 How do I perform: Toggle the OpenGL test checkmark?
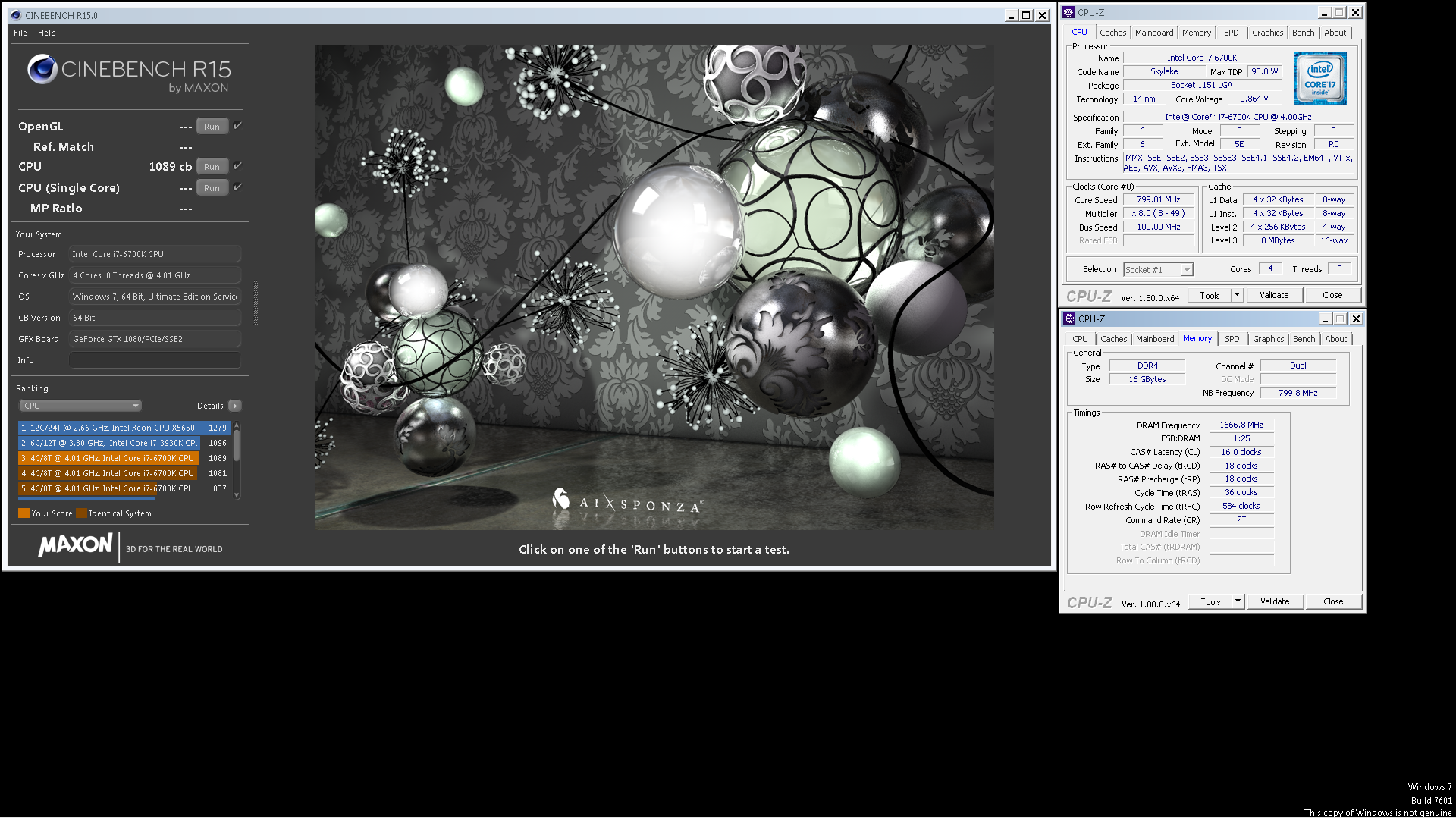pyautogui.click(x=237, y=126)
